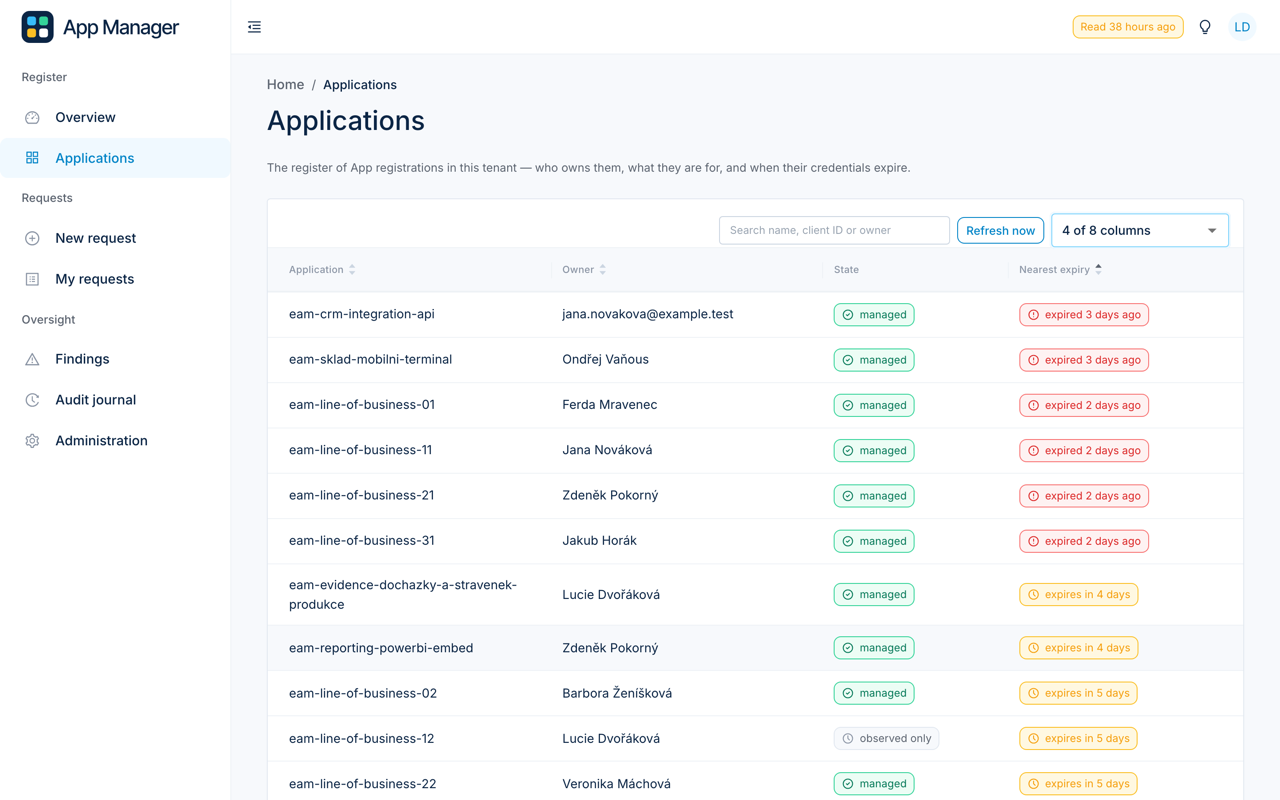Toggle the Nearest expiry sort arrow

(x=1098, y=270)
